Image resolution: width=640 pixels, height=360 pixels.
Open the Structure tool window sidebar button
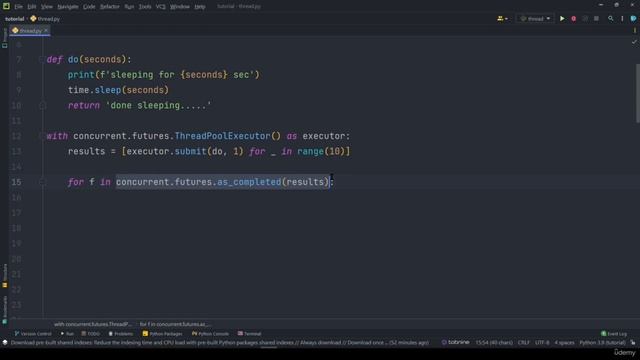pos(4,276)
